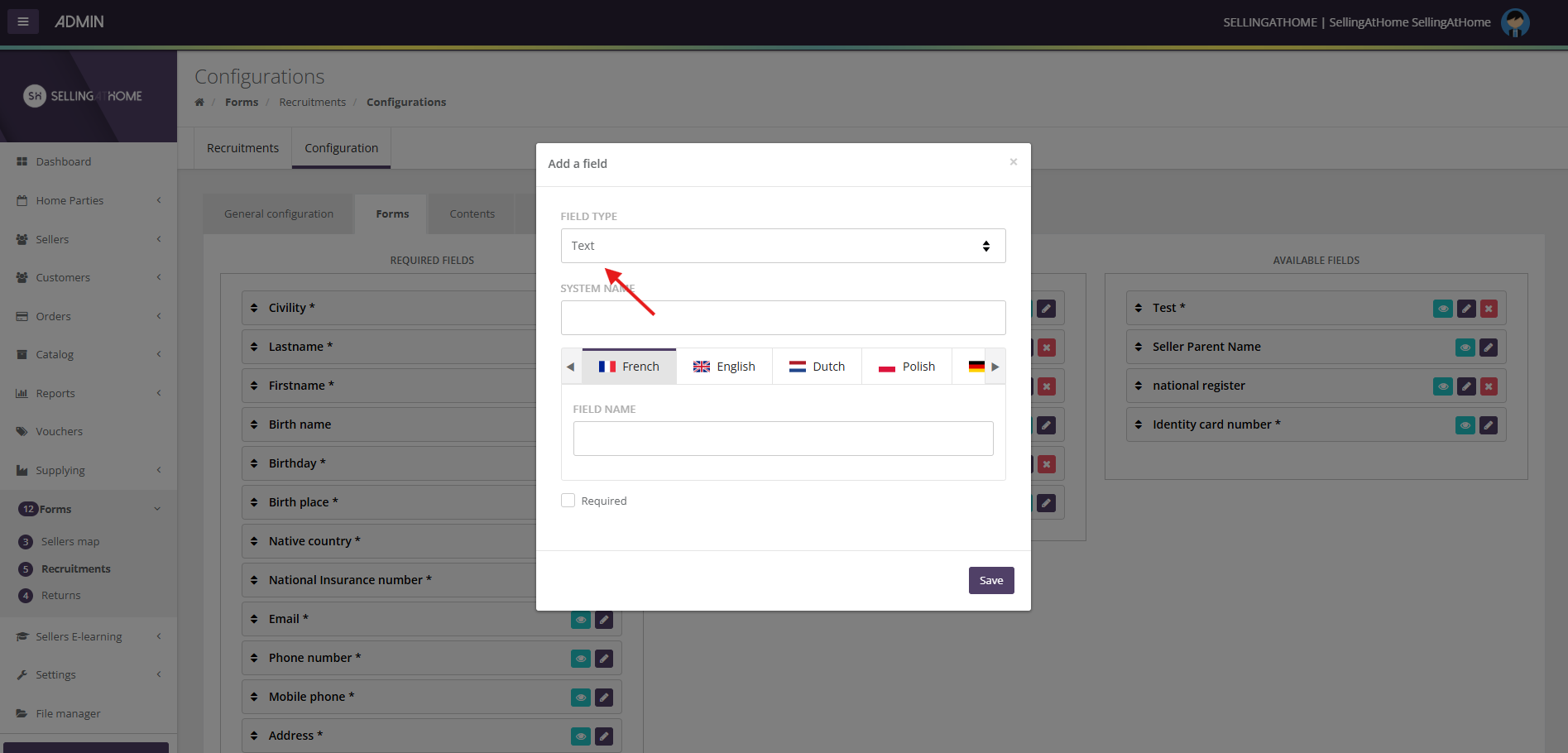Viewport: 1568px width, 753px height.
Task: Open the Field Type dropdown
Action: tap(782, 246)
